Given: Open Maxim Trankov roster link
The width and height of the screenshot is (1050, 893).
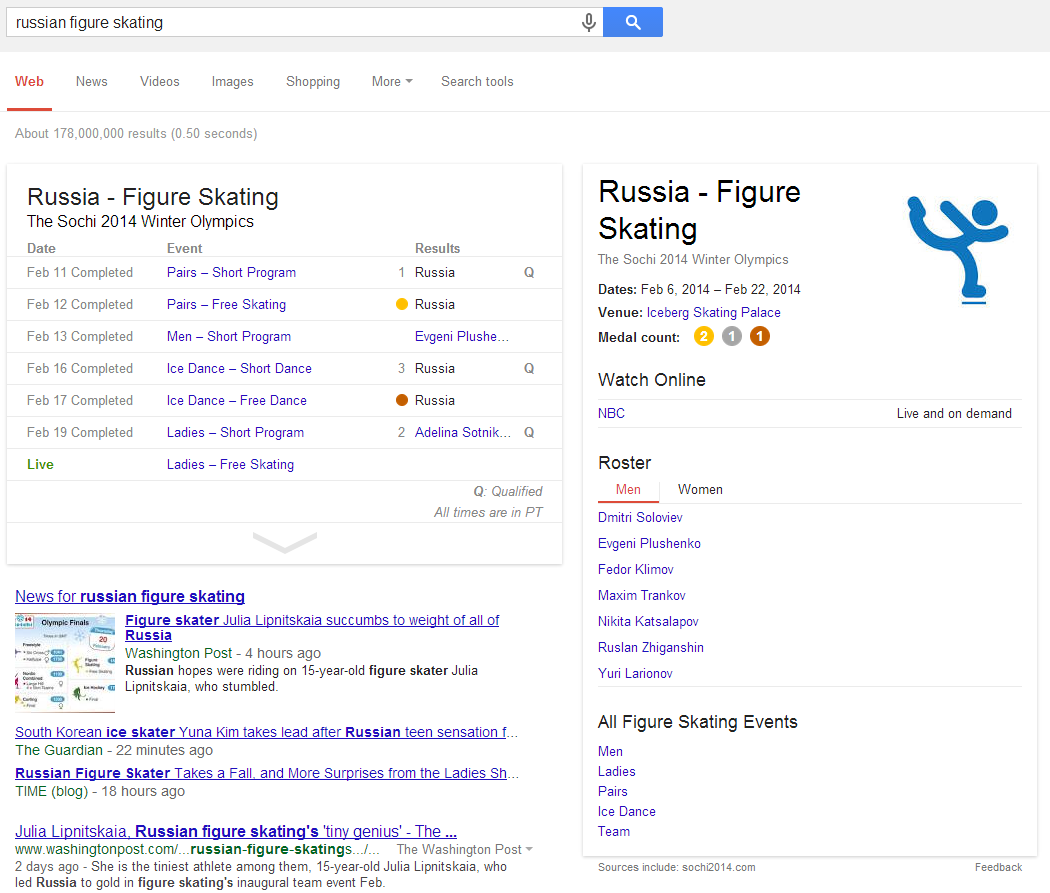Looking at the screenshot, I should (642, 595).
